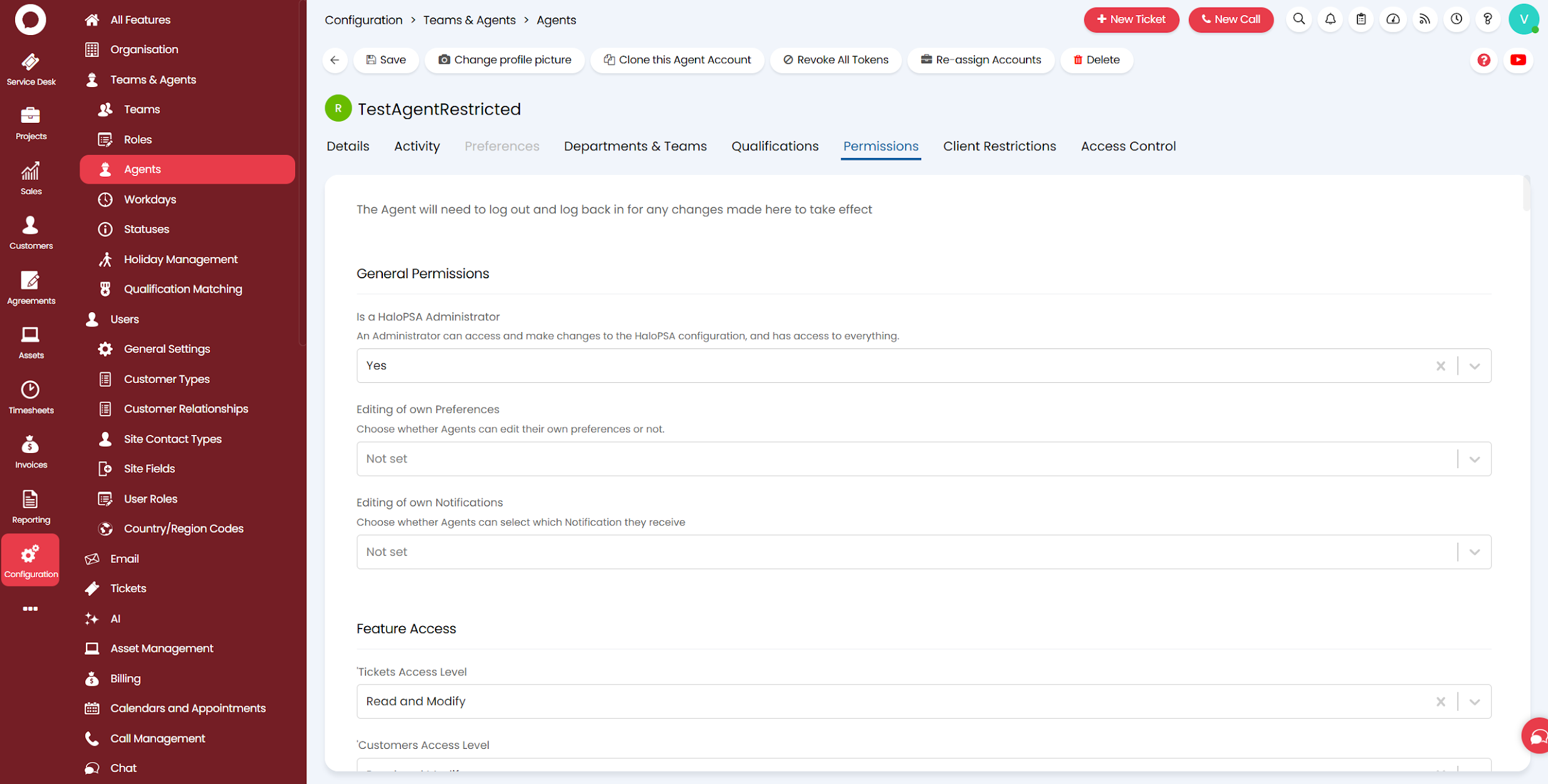Screen dimensions: 1548x784
Task: Open the search magnifier icon
Action: (x=1299, y=19)
